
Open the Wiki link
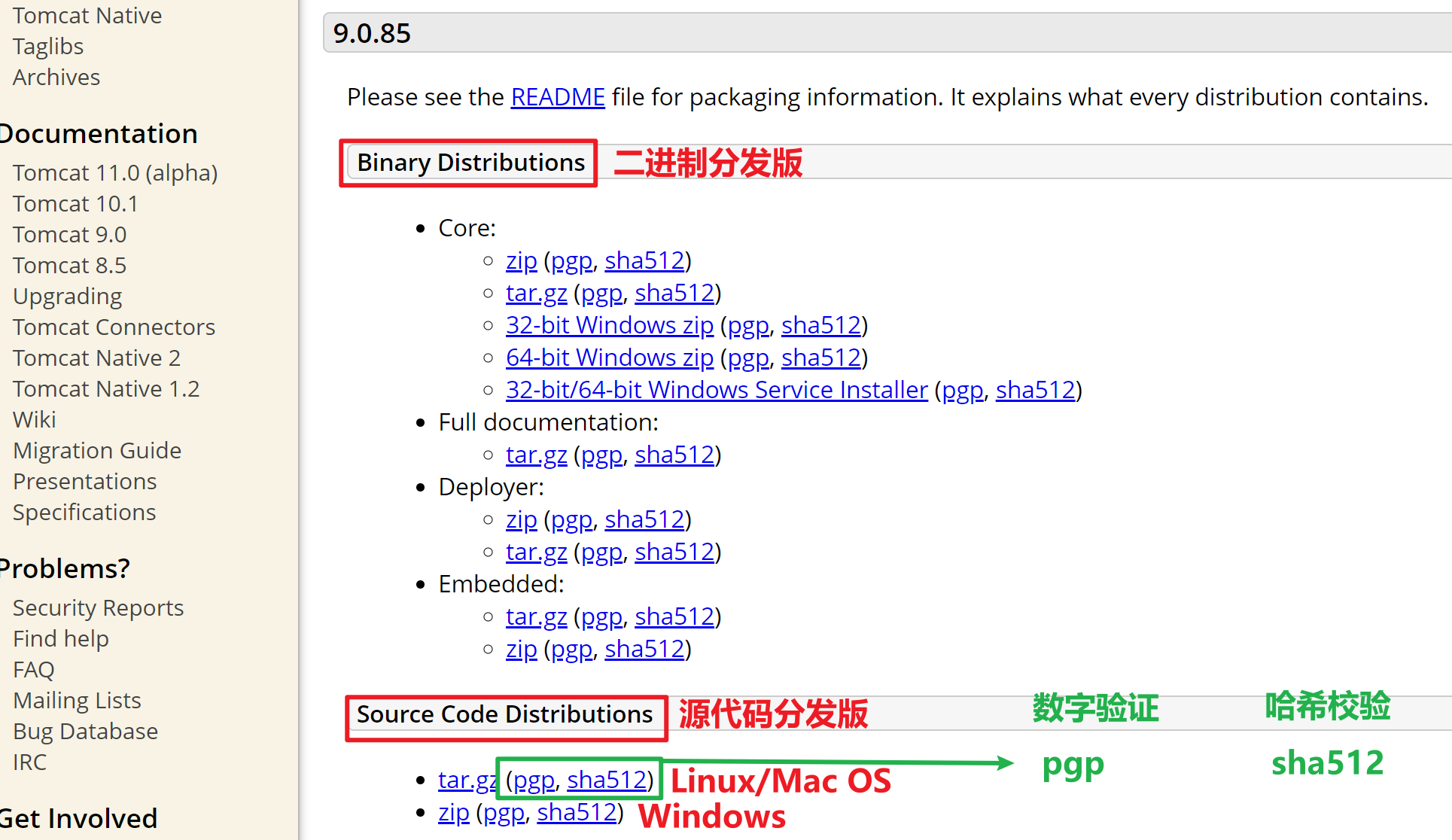[x=35, y=419]
